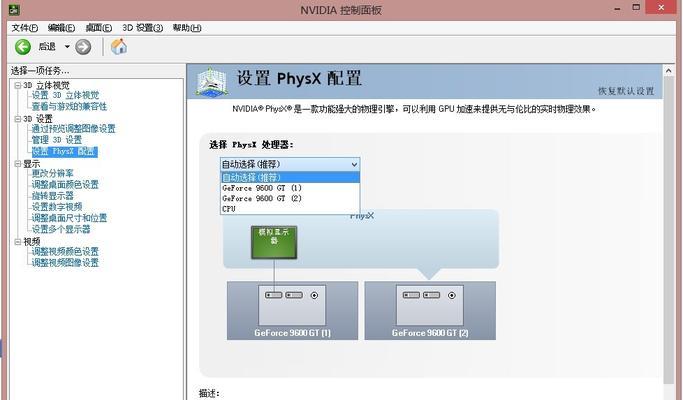Viewport: 683px width, 400px height.
Task: Open the 帮助(H) menu
Action: click(187, 28)
